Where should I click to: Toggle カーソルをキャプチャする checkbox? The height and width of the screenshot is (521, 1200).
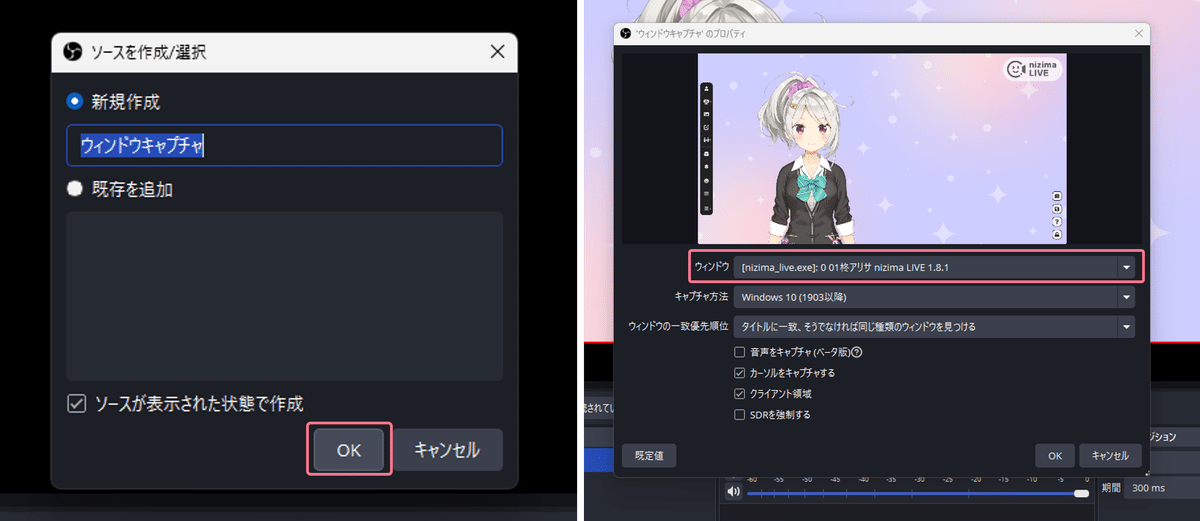pyautogui.click(x=740, y=373)
